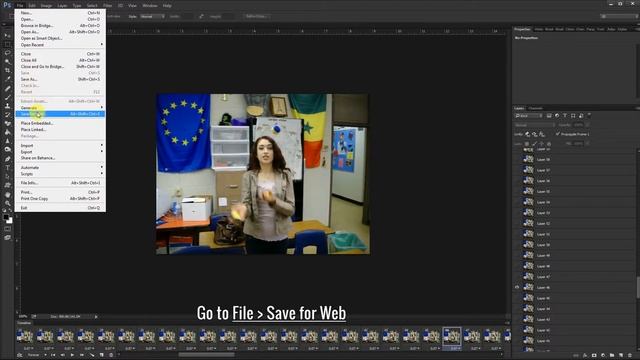The height and width of the screenshot is (360, 640).
Task: Select the Rectangular Marquee tool
Action: (7, 44)
